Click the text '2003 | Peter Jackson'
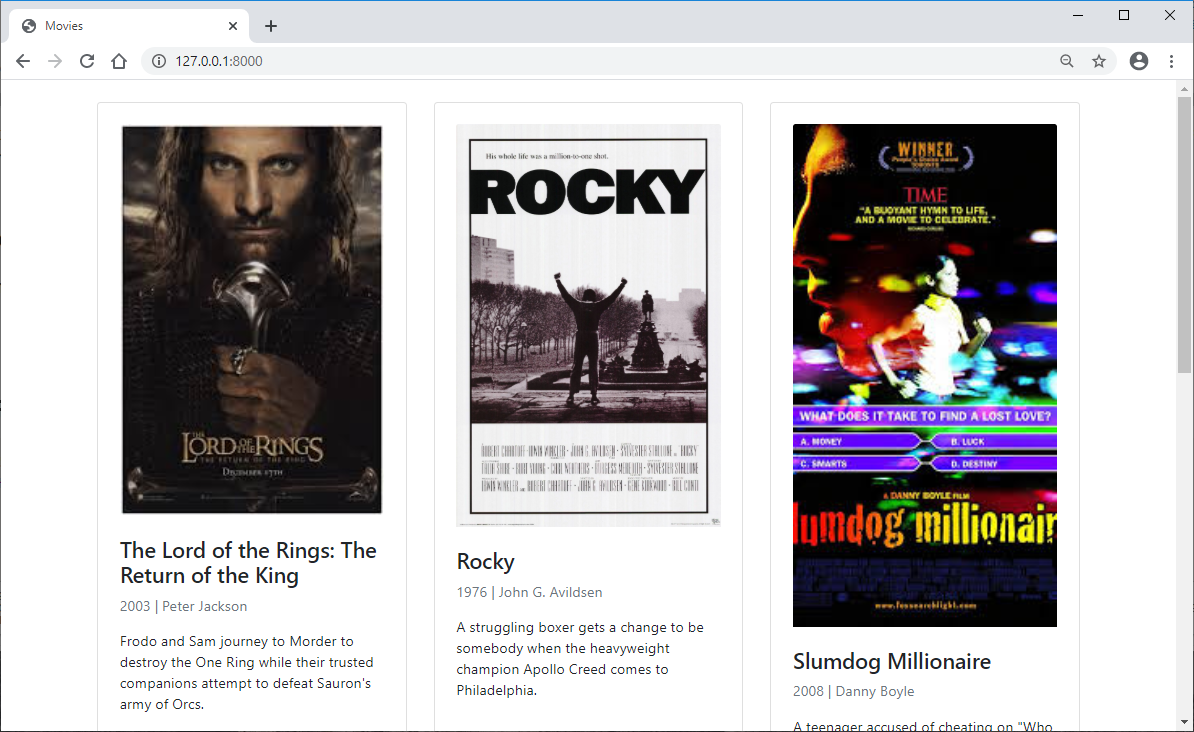This screenshot has width=1194, height=732. pos(184,606)
